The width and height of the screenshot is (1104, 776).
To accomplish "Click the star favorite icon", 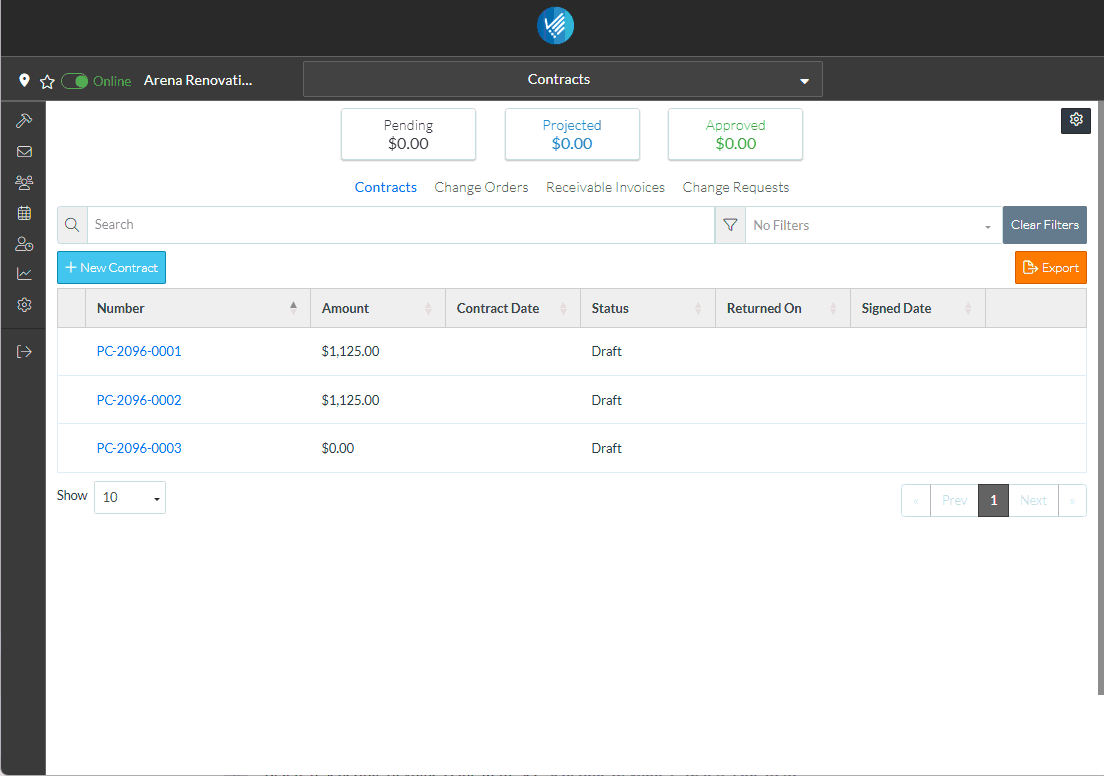I will (46, 81).
